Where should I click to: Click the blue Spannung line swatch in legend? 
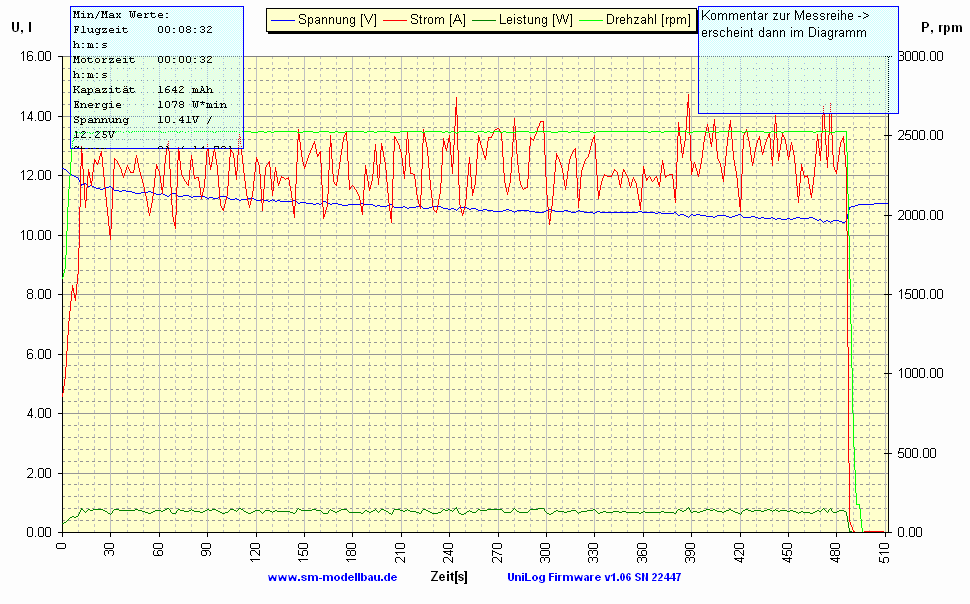click(x=283, y=19)
